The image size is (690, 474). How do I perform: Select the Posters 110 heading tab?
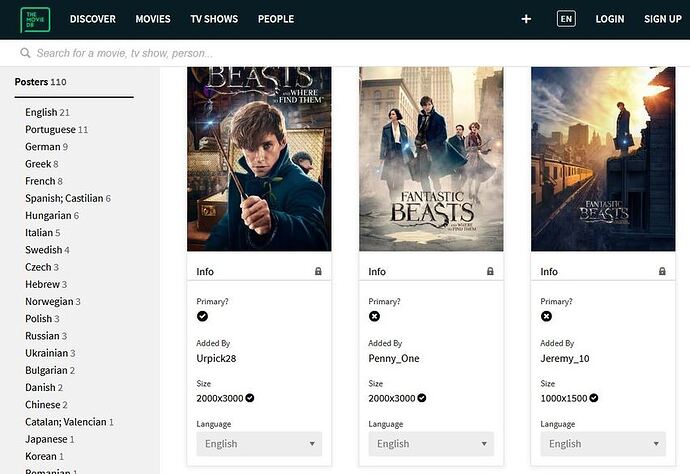tap(40, 82)
